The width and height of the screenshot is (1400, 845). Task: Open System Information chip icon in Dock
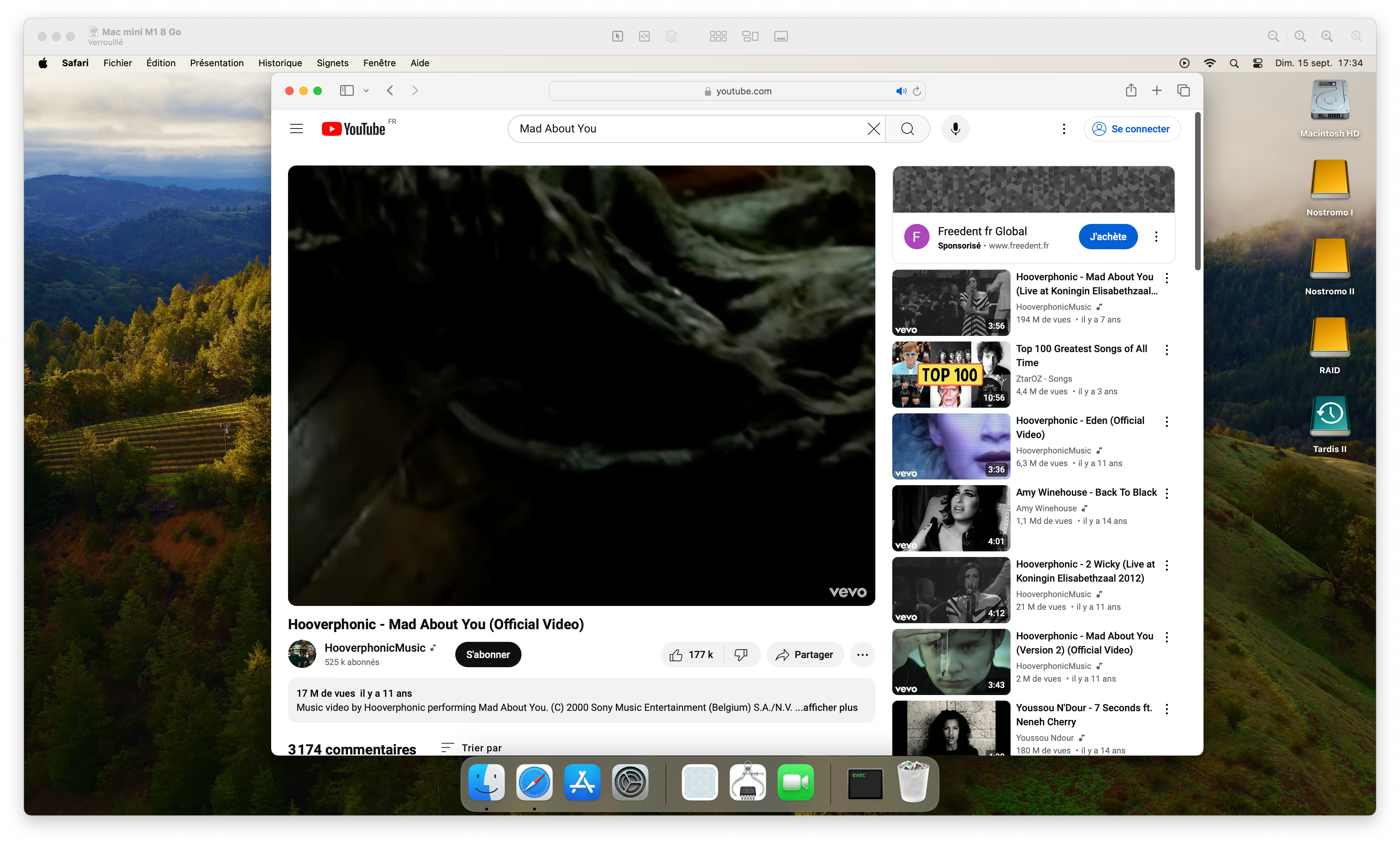click(x=747, y=782)
